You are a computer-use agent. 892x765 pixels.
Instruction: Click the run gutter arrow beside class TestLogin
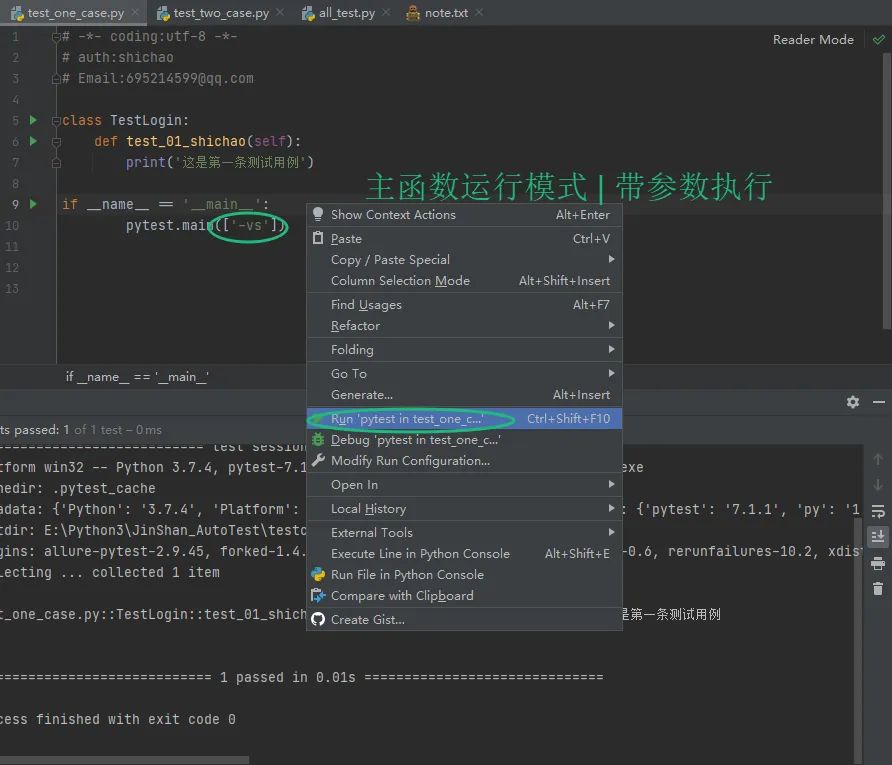point(34,120)
